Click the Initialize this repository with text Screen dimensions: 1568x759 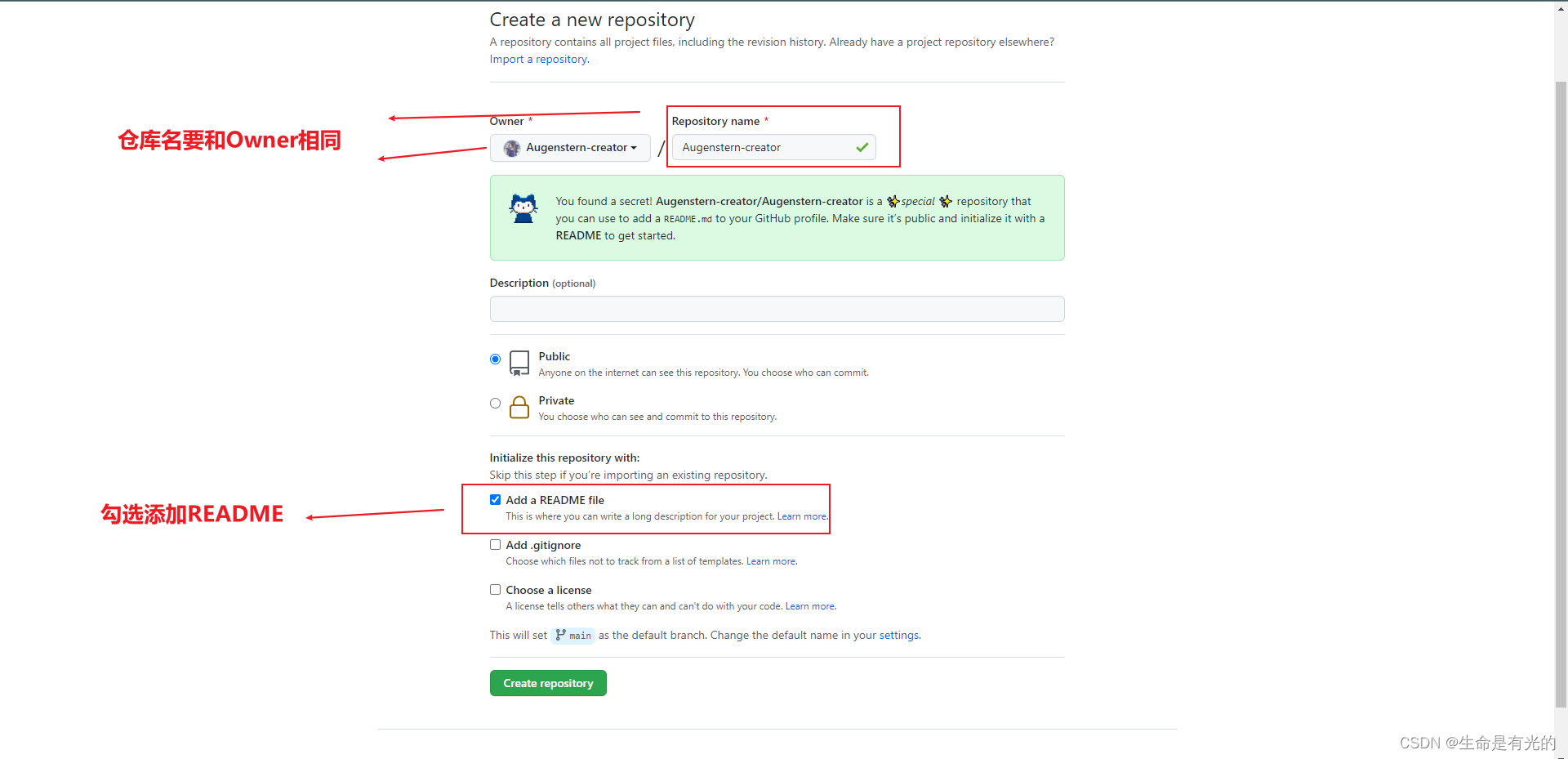pos(564,458)
